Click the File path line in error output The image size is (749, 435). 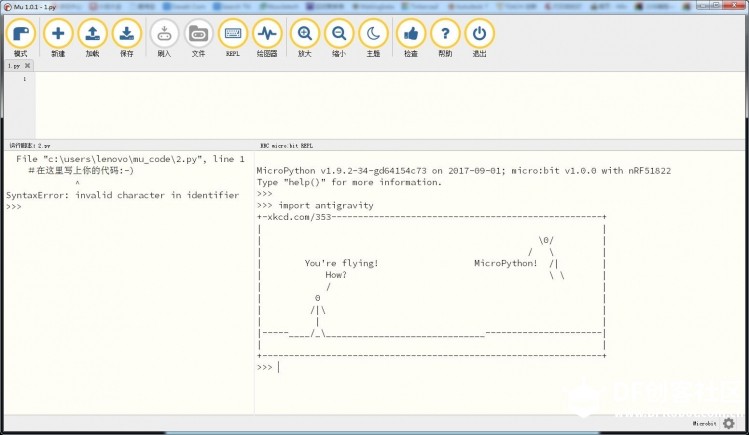(130, 159)
